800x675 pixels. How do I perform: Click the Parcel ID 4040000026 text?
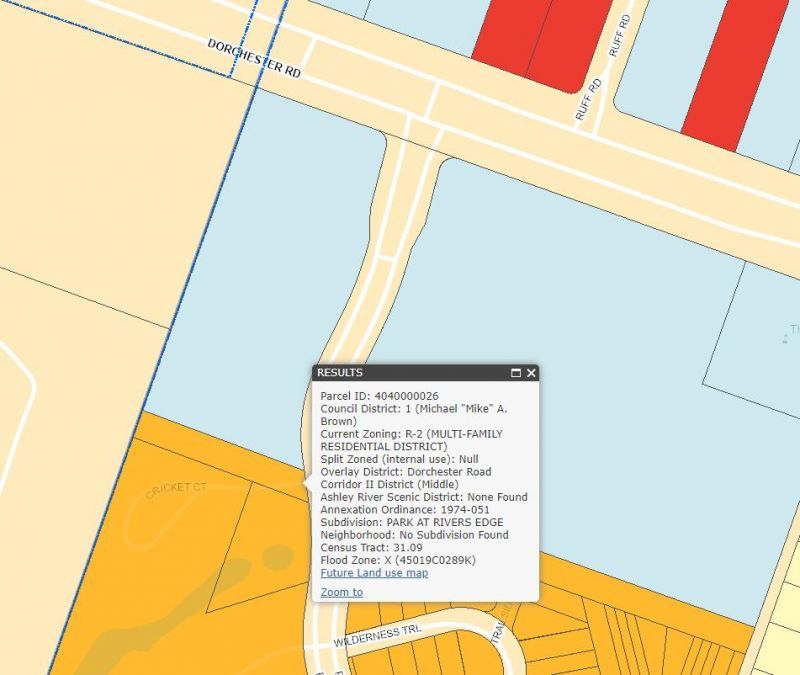pos(379,396)
